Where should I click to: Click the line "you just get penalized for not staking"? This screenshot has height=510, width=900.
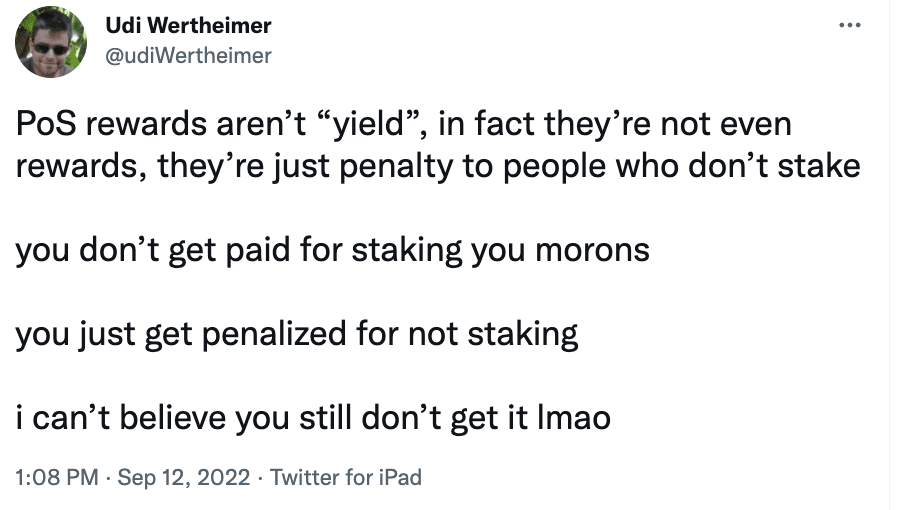coord(297,334)
